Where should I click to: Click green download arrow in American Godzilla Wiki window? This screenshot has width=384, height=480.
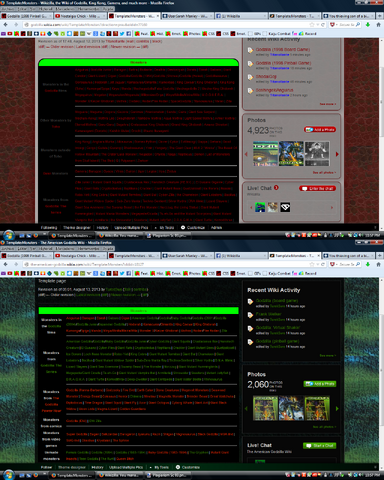click(368, 264)
